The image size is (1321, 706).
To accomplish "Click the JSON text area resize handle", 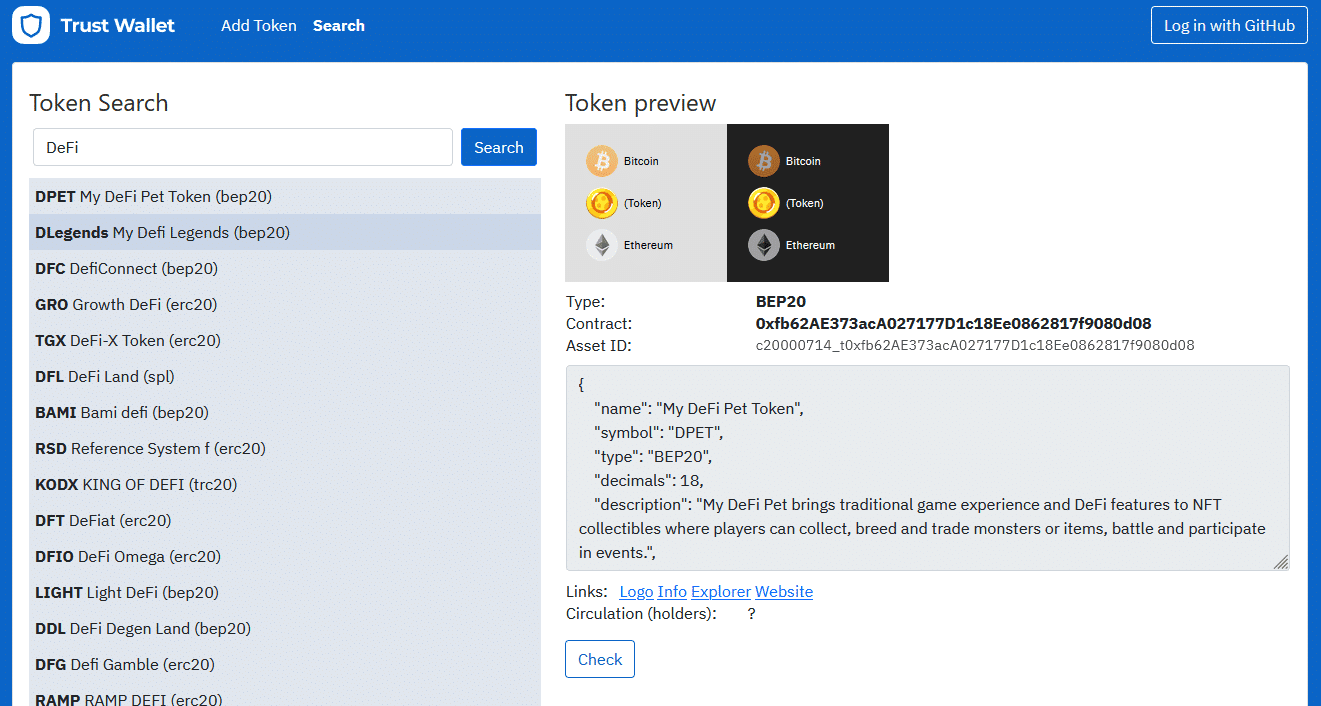I will tap(1281, 562).
